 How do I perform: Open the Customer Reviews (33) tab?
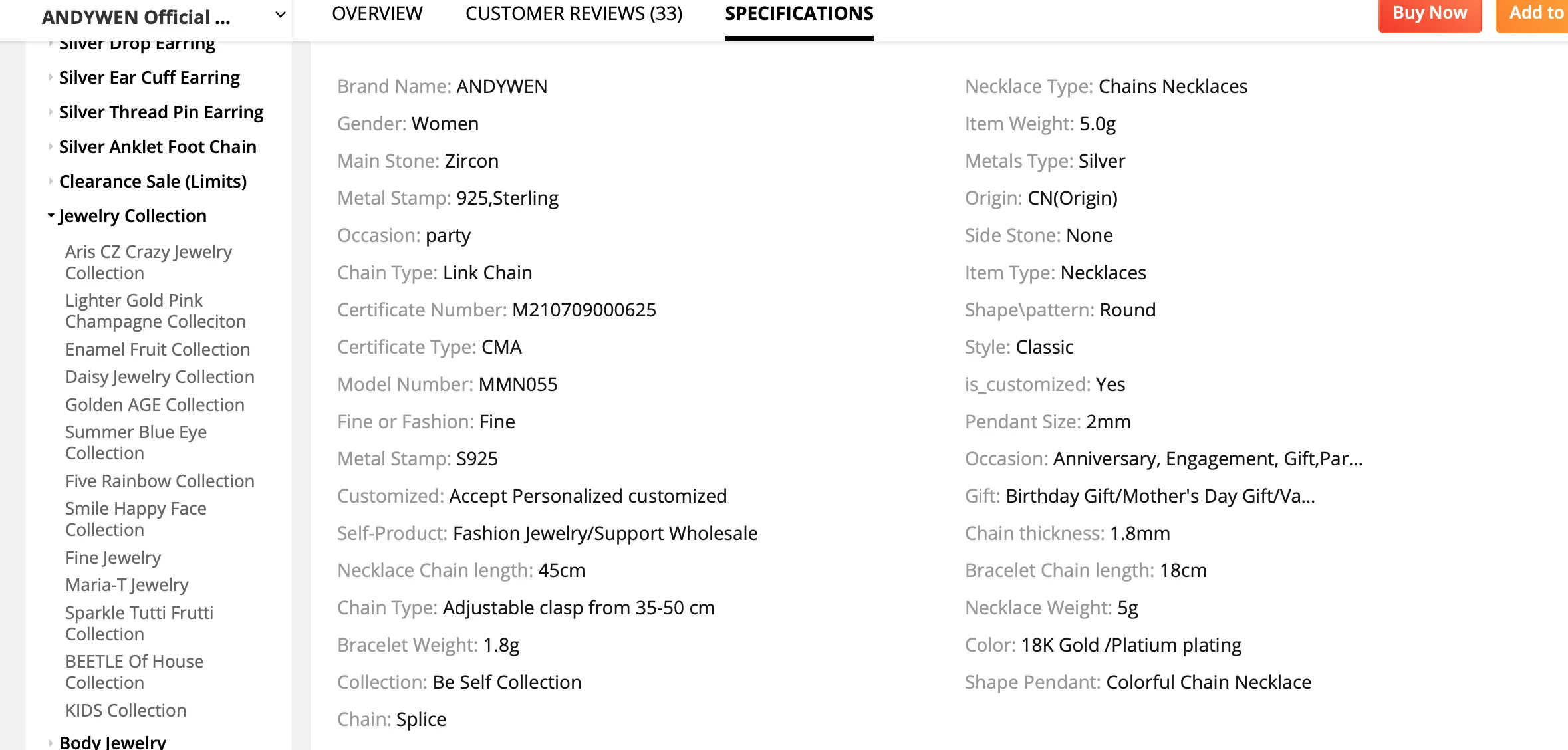tap(574, 14)
